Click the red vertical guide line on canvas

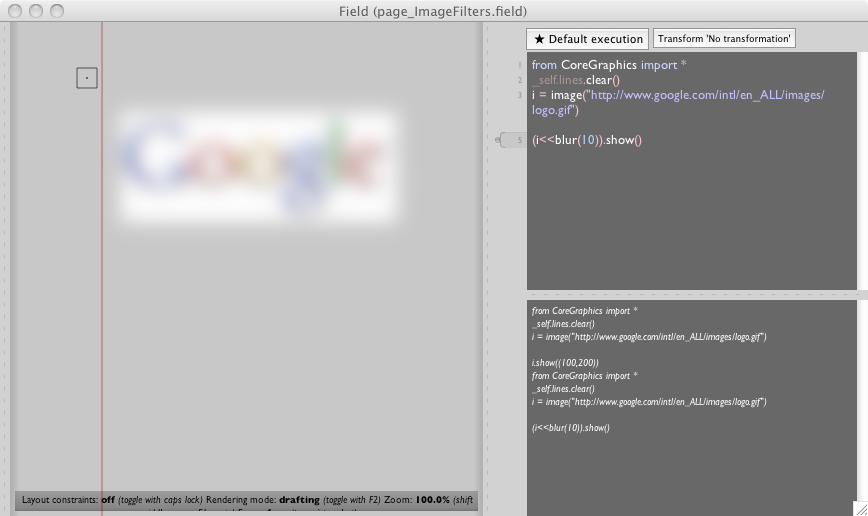point(102,300)
